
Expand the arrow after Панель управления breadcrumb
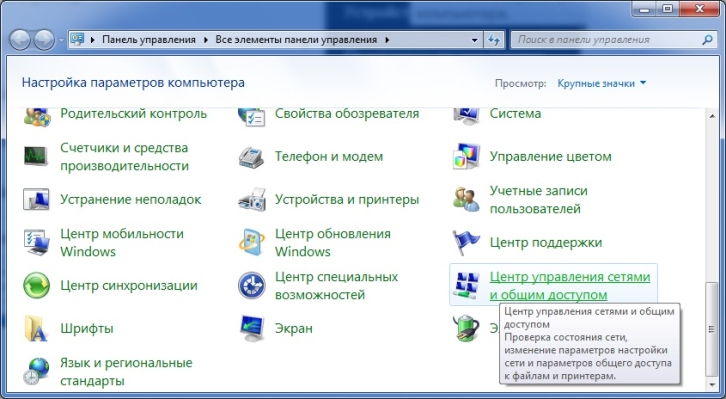coord(206,40)
